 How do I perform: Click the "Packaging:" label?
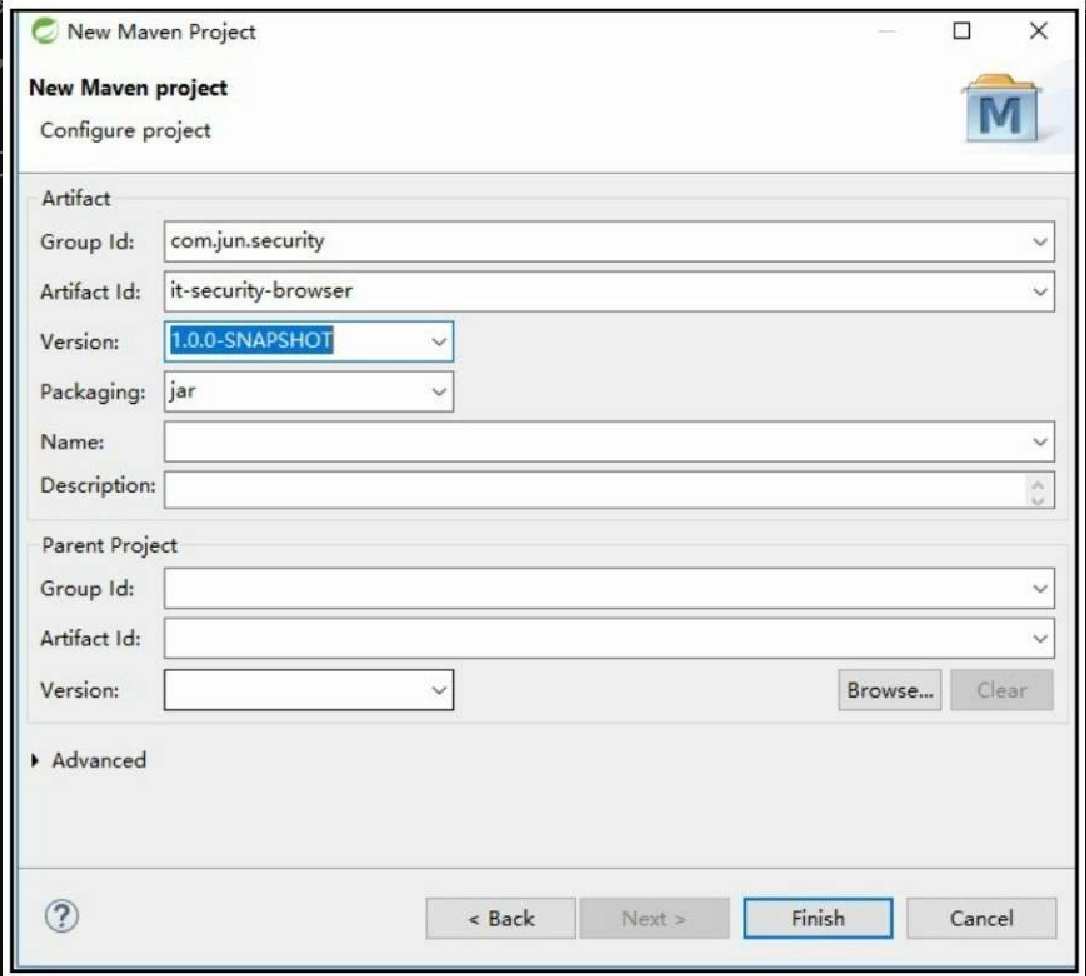click(93, 392)
